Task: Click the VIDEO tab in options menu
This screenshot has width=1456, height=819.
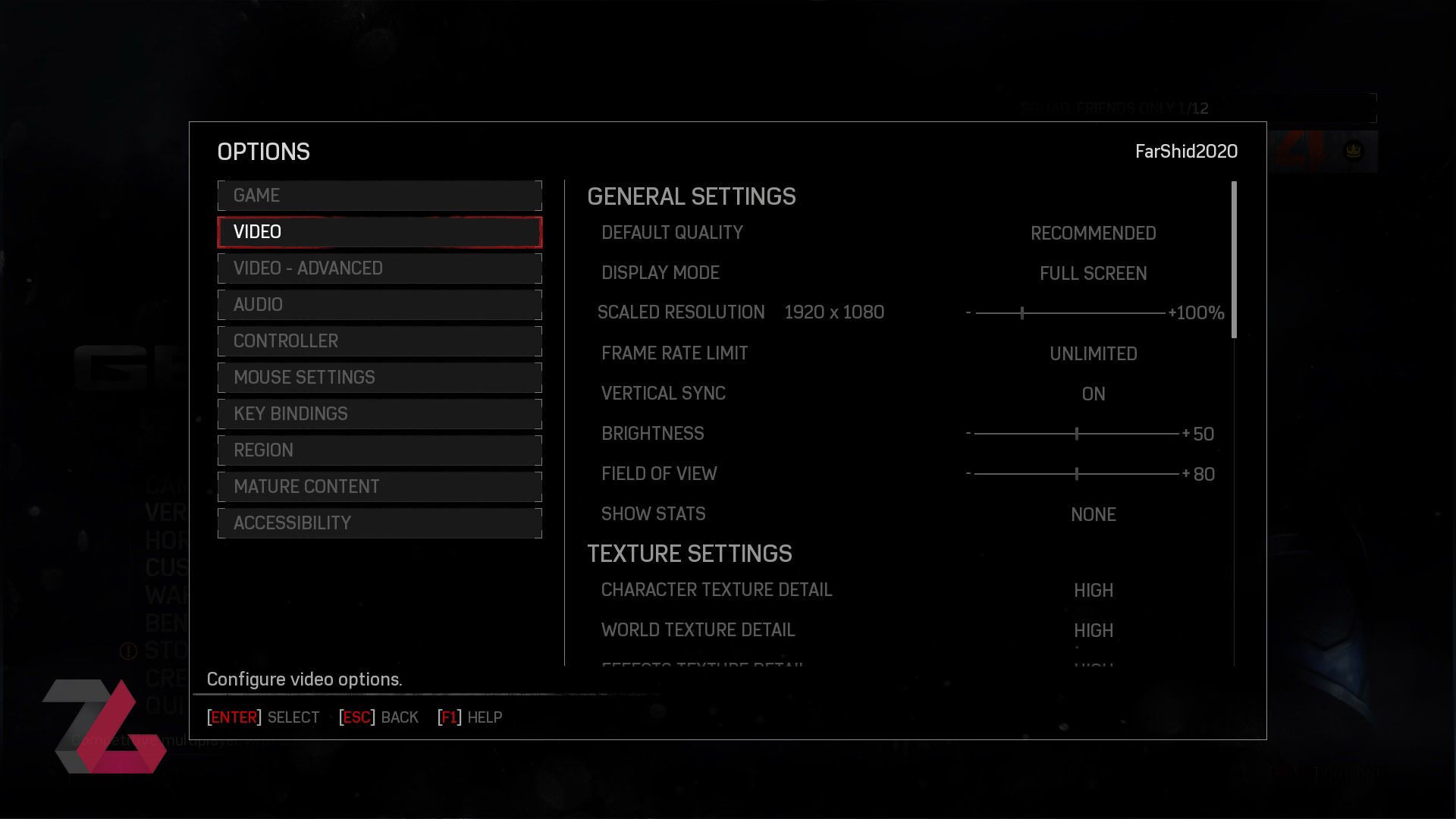Action: (x=380, y=231)
